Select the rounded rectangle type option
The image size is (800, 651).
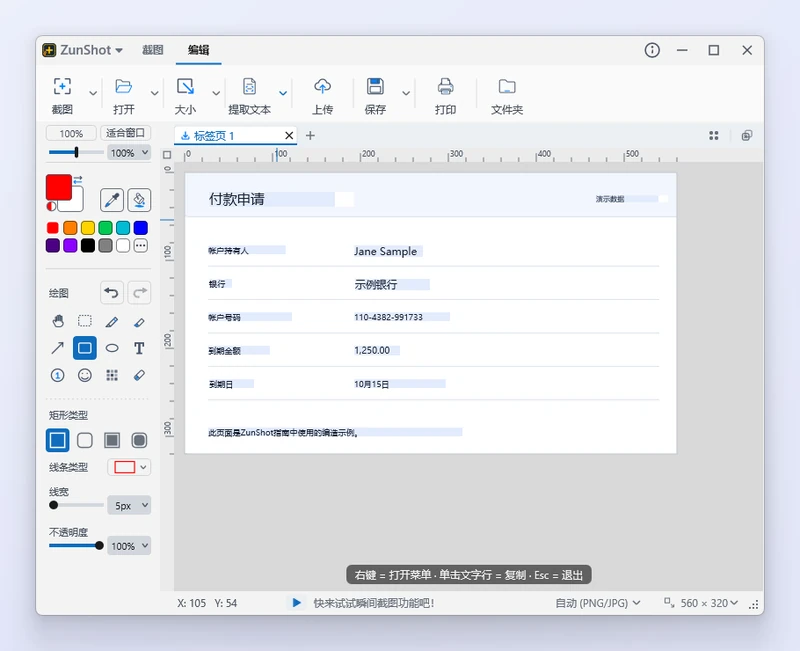click(x=85, y=440)
